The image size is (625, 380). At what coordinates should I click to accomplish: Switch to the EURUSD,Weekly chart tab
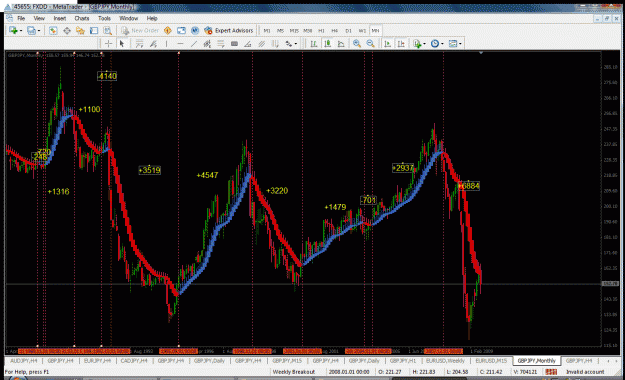point(445,361)
